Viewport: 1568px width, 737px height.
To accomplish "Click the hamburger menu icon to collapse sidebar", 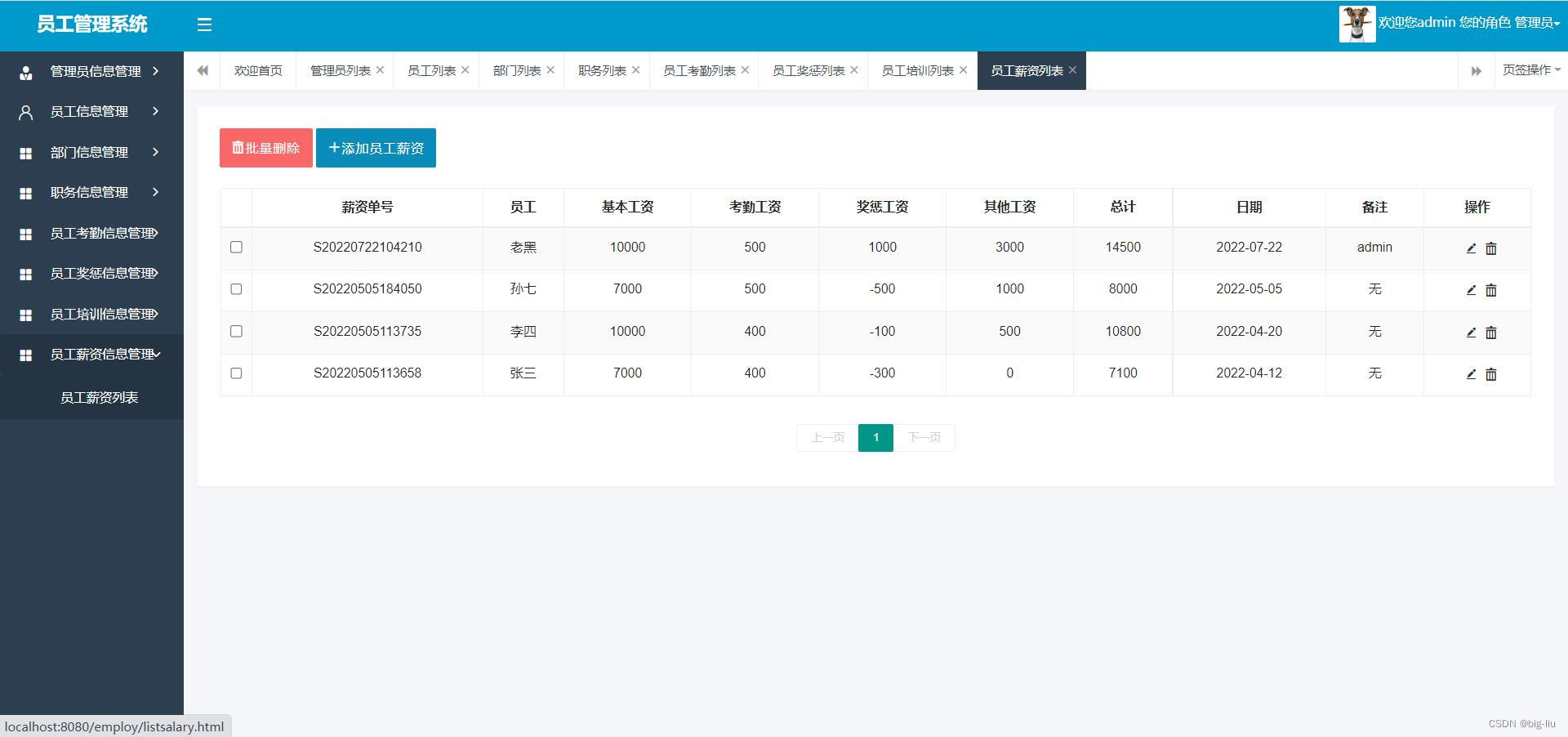I will click(204, 25).
